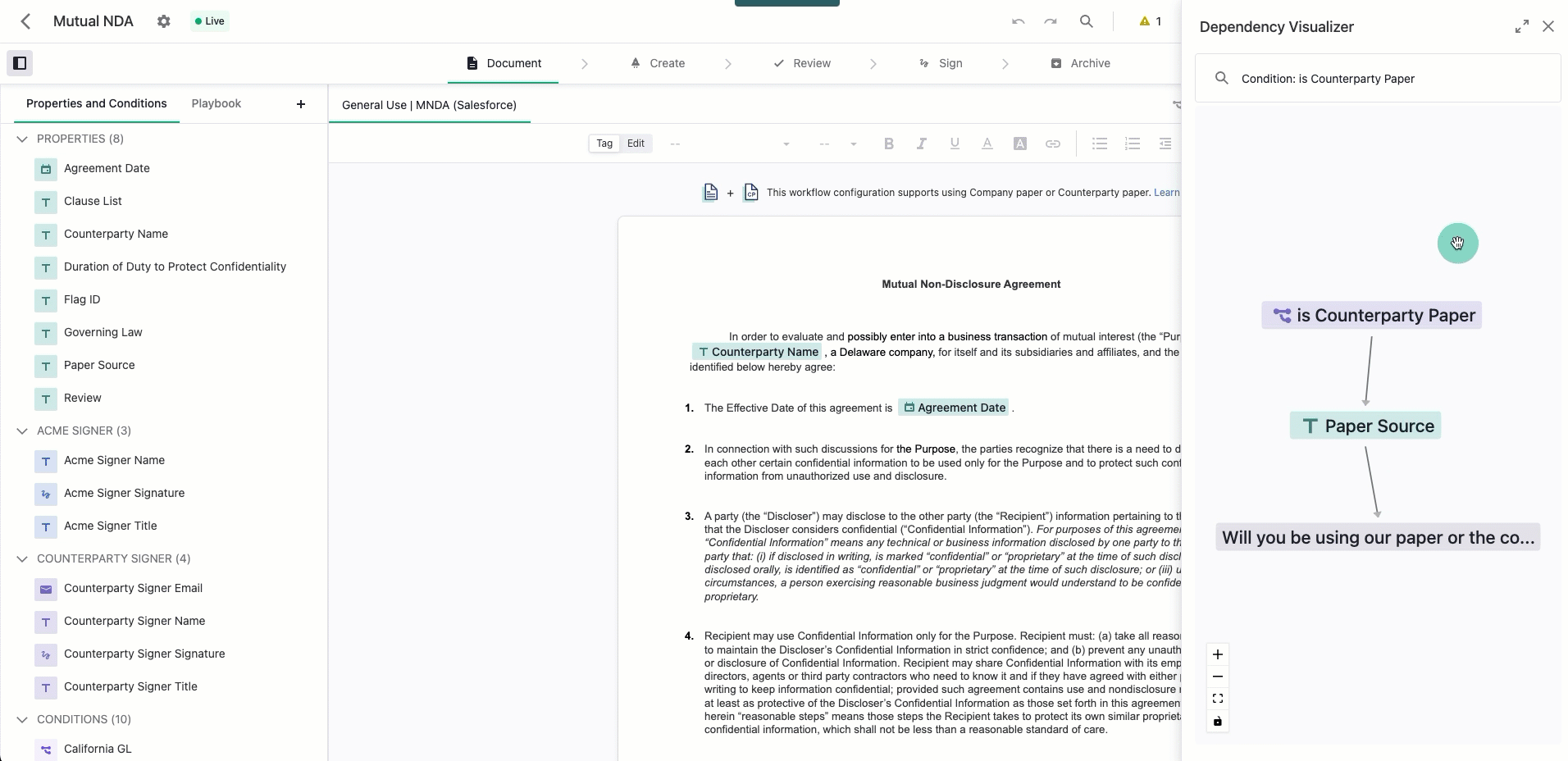Select the Governing Law property
The image size is (1568, 761).
pos(103,332)
